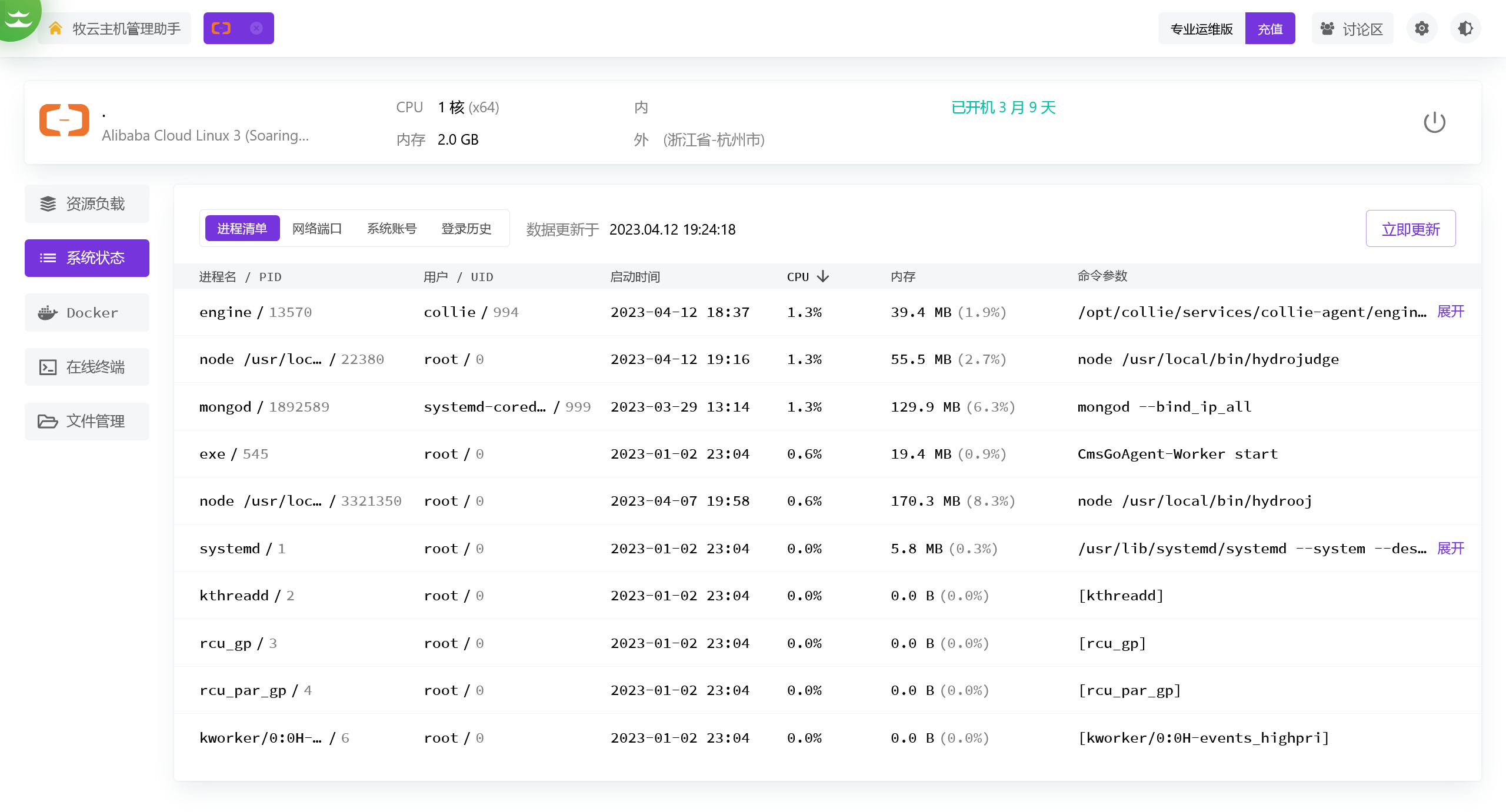Switch to 登录历史 tab
This screenshot has height=812, width=1506.
click(x=466, y=229)
